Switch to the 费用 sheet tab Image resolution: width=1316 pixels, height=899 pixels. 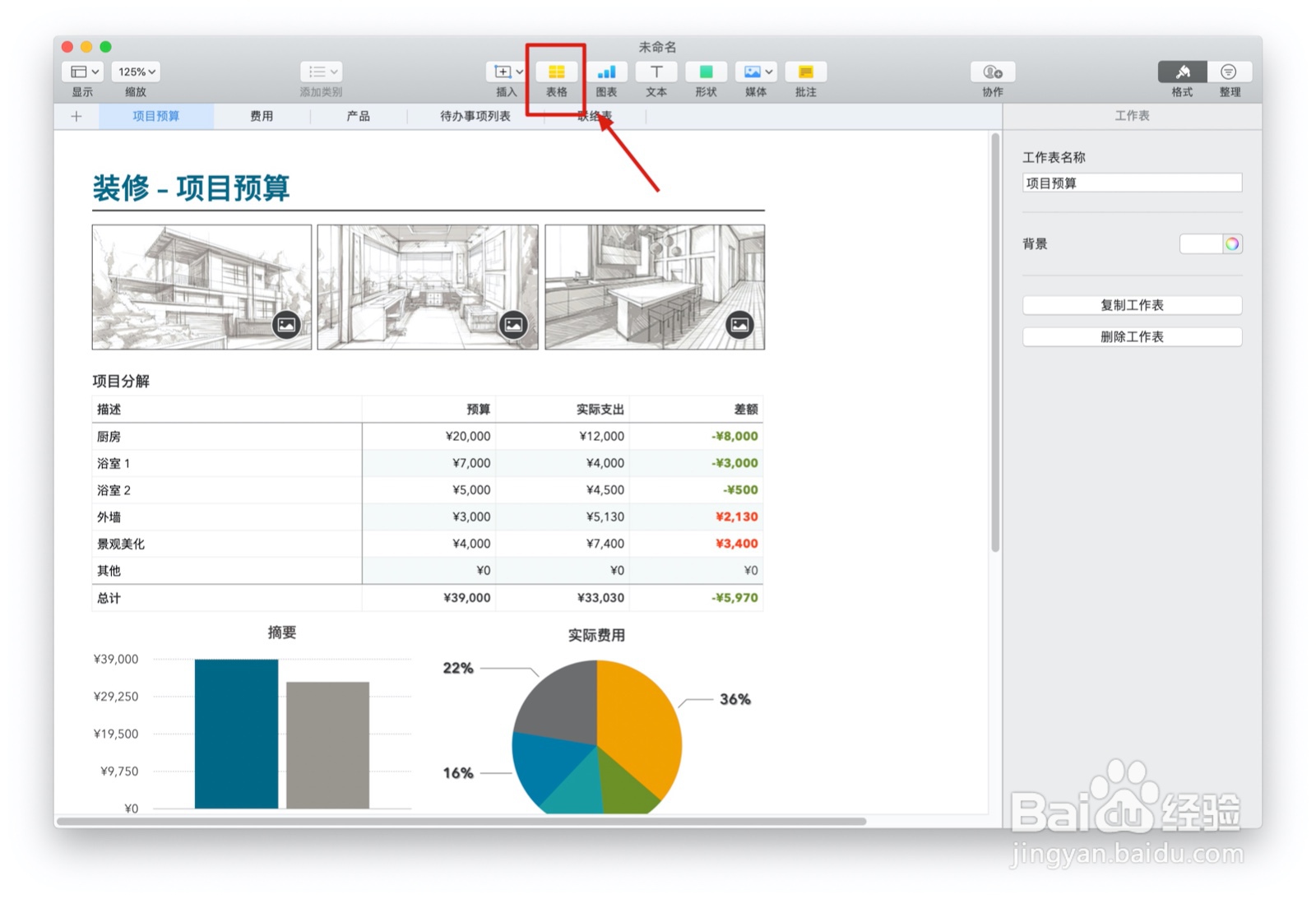pos(262,116)
